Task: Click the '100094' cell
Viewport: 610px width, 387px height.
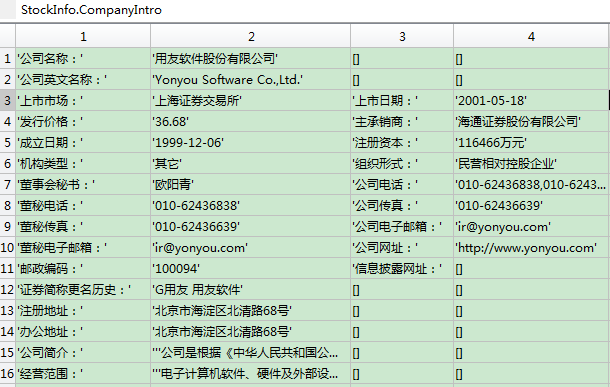Action: [251, 269]
